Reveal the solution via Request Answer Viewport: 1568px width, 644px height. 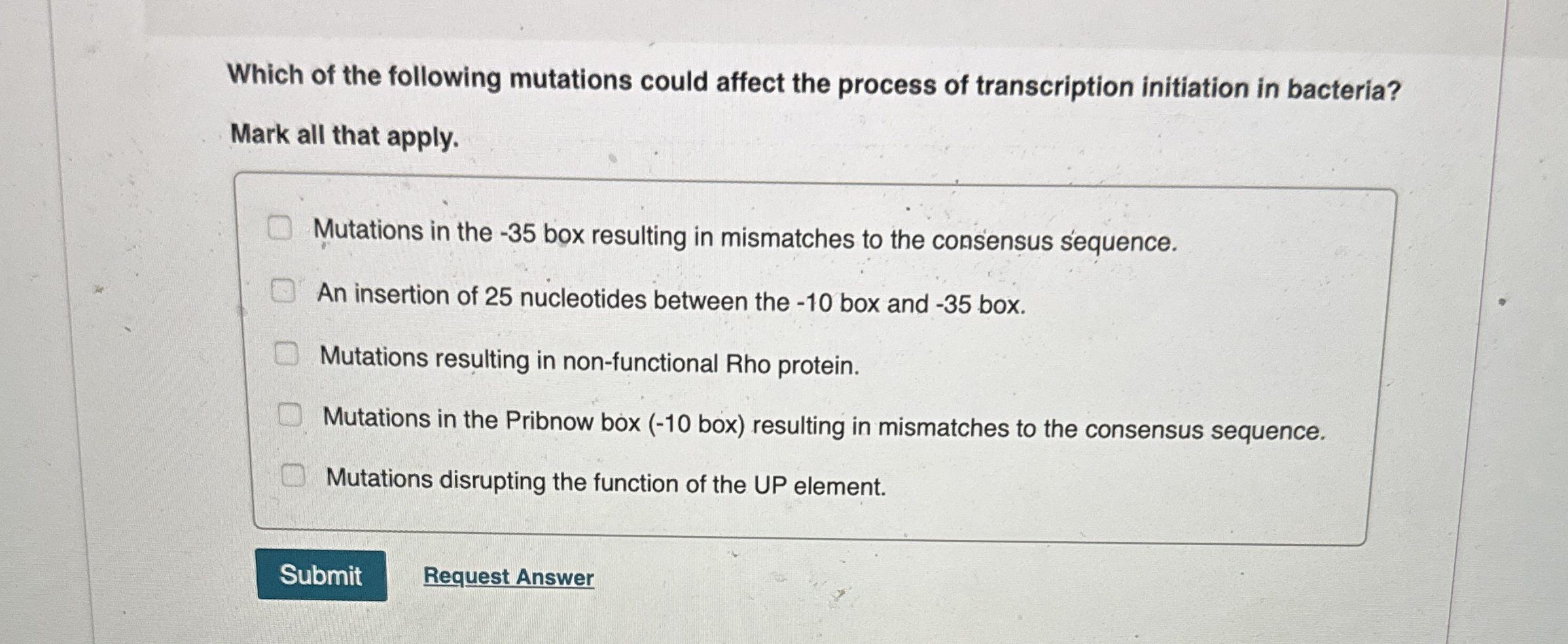tap(507, 575)
